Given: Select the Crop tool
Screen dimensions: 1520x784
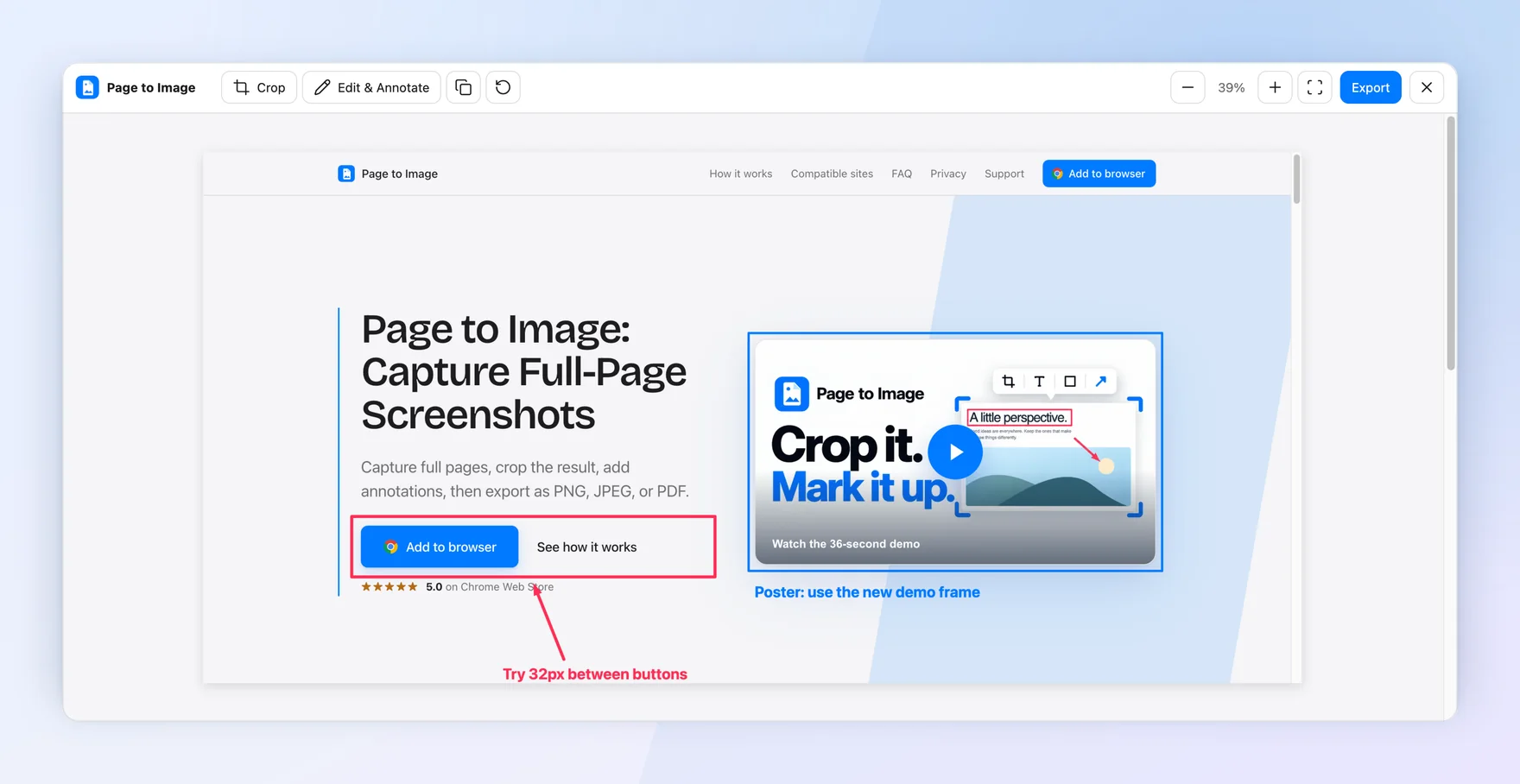Looking at the screenshot, I should 259,87.
